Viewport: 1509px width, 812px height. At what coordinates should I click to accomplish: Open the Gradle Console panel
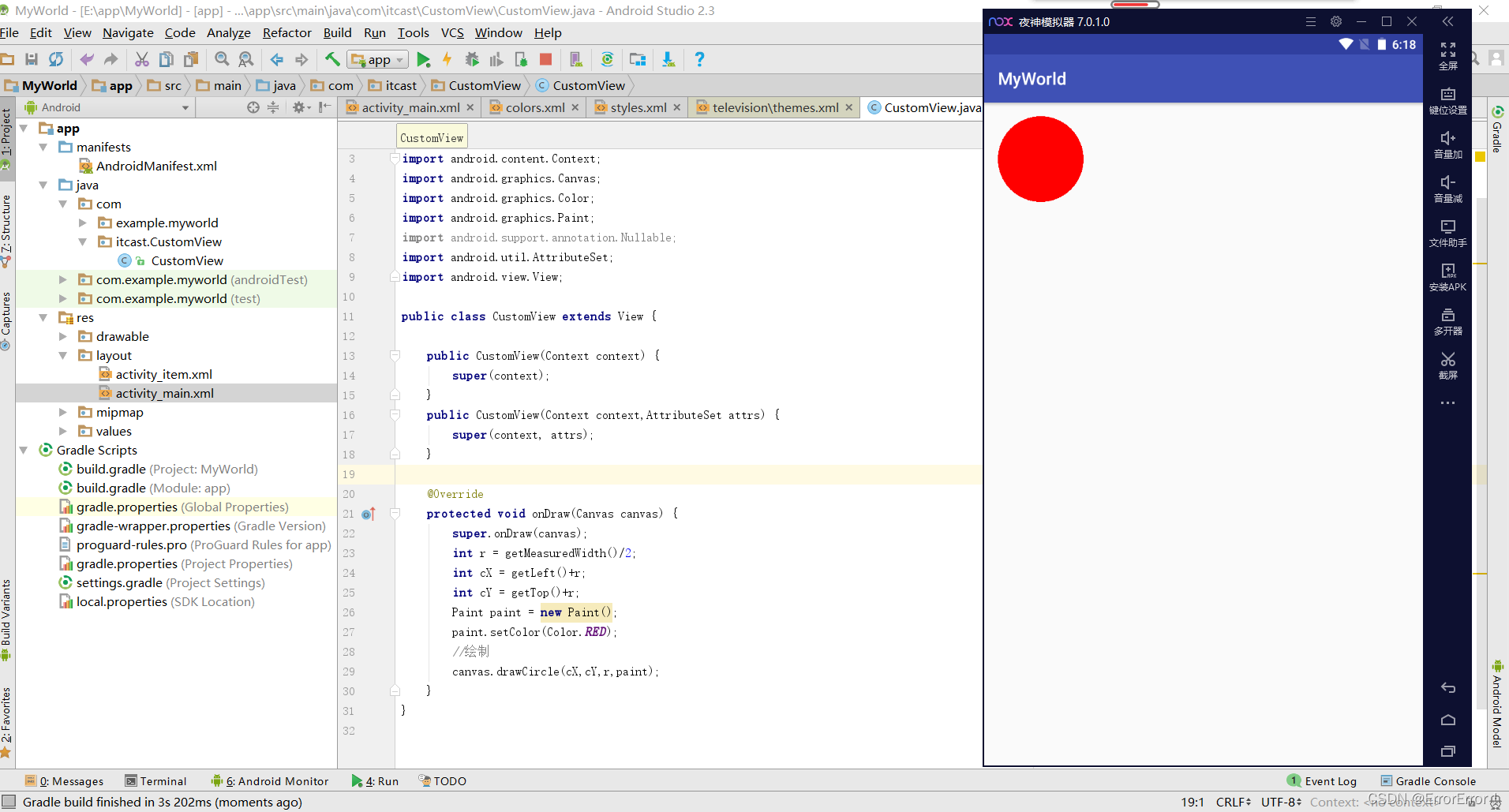[x=1428, y=781]
